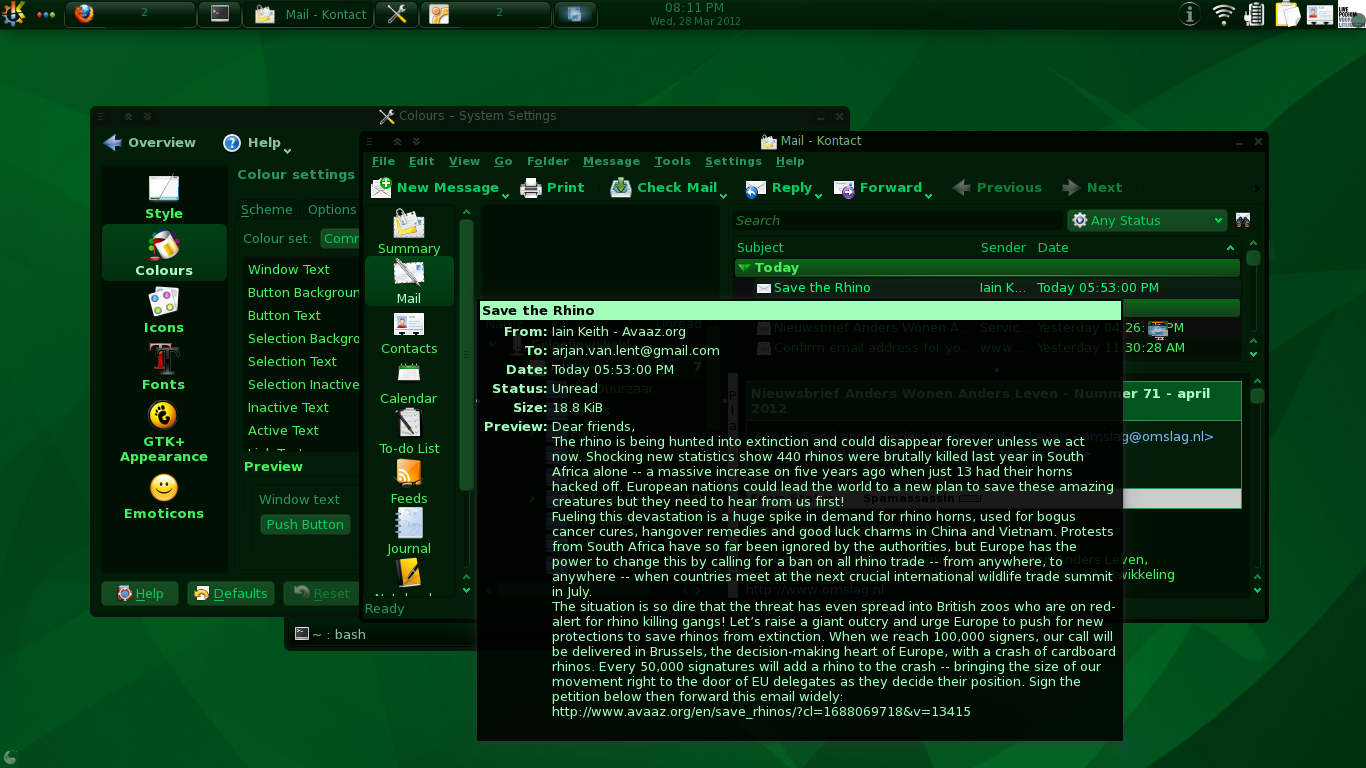Viewport: 1366px width, 768px height.
Task: Go to the Previous message in Kontact
Action: [x=997, y=187]
